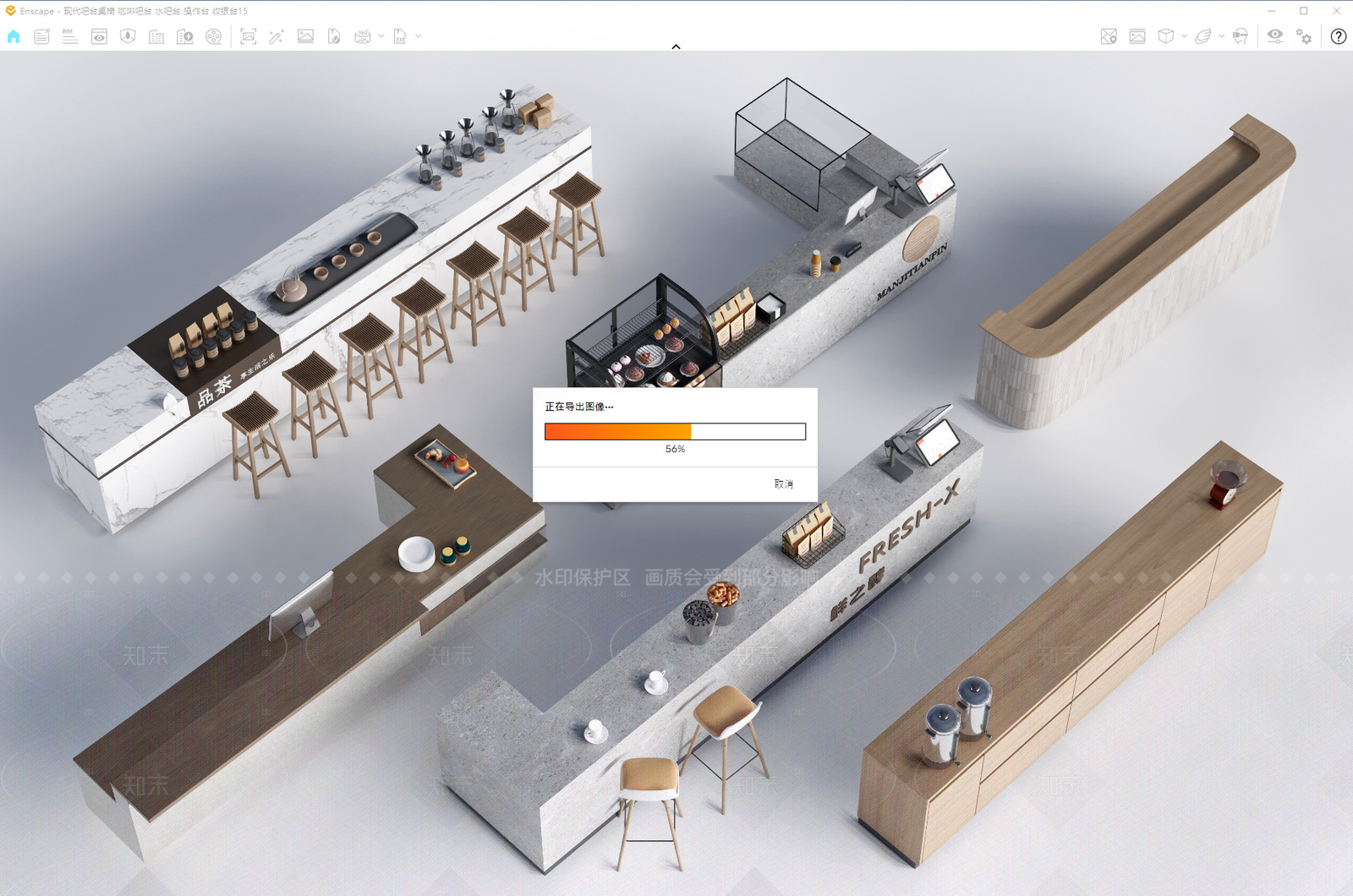Click the fly mode wing icon
The height and width of the screenshot is (896, 1353).
pos(1203,36)
